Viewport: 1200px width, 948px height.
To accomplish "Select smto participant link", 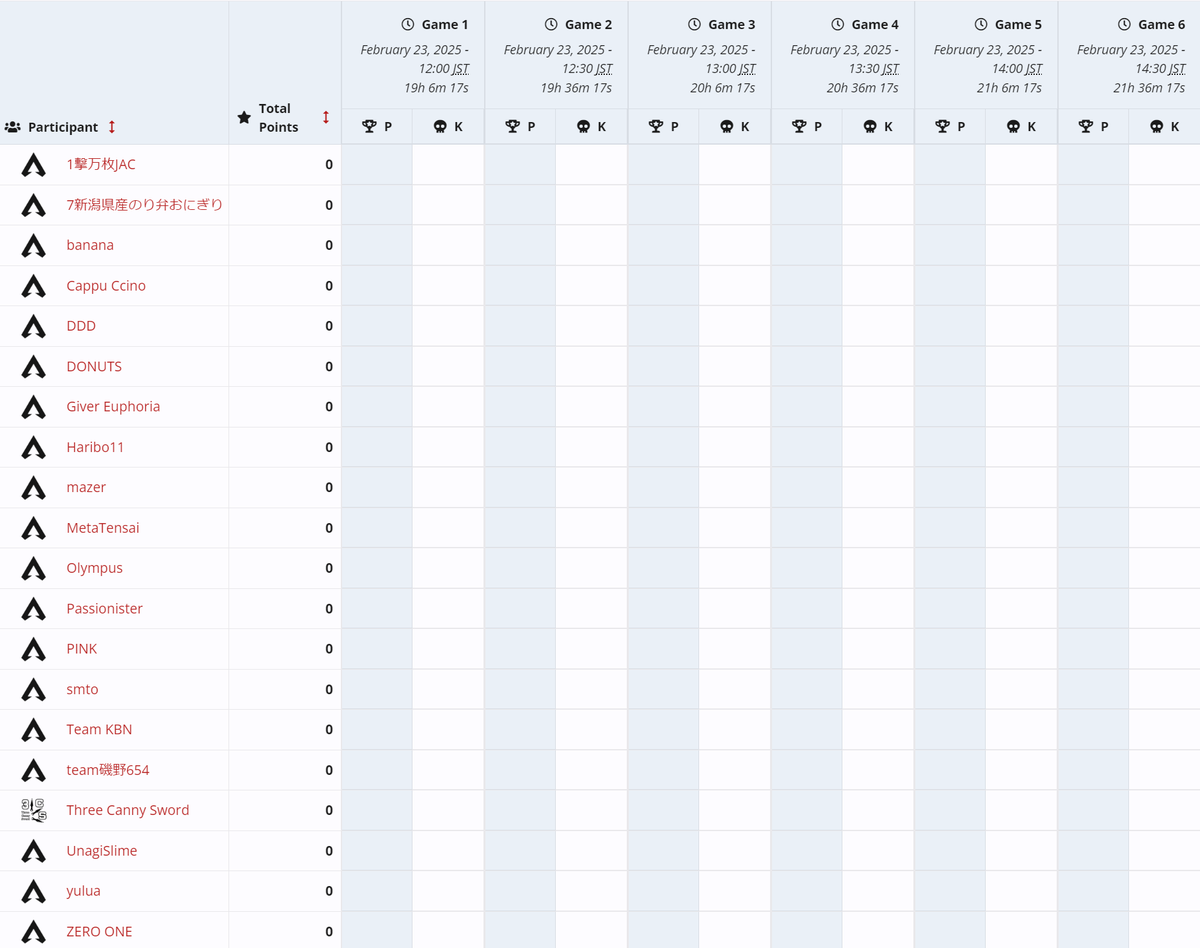I will click(x=82, y=689).
